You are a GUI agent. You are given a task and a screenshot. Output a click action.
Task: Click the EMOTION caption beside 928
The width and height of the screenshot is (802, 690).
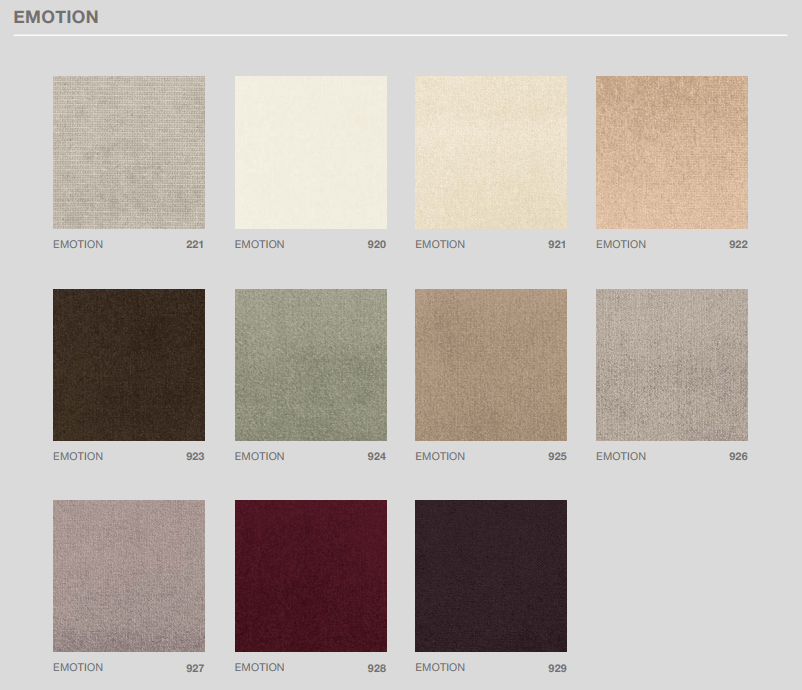(x=259, y=667)
